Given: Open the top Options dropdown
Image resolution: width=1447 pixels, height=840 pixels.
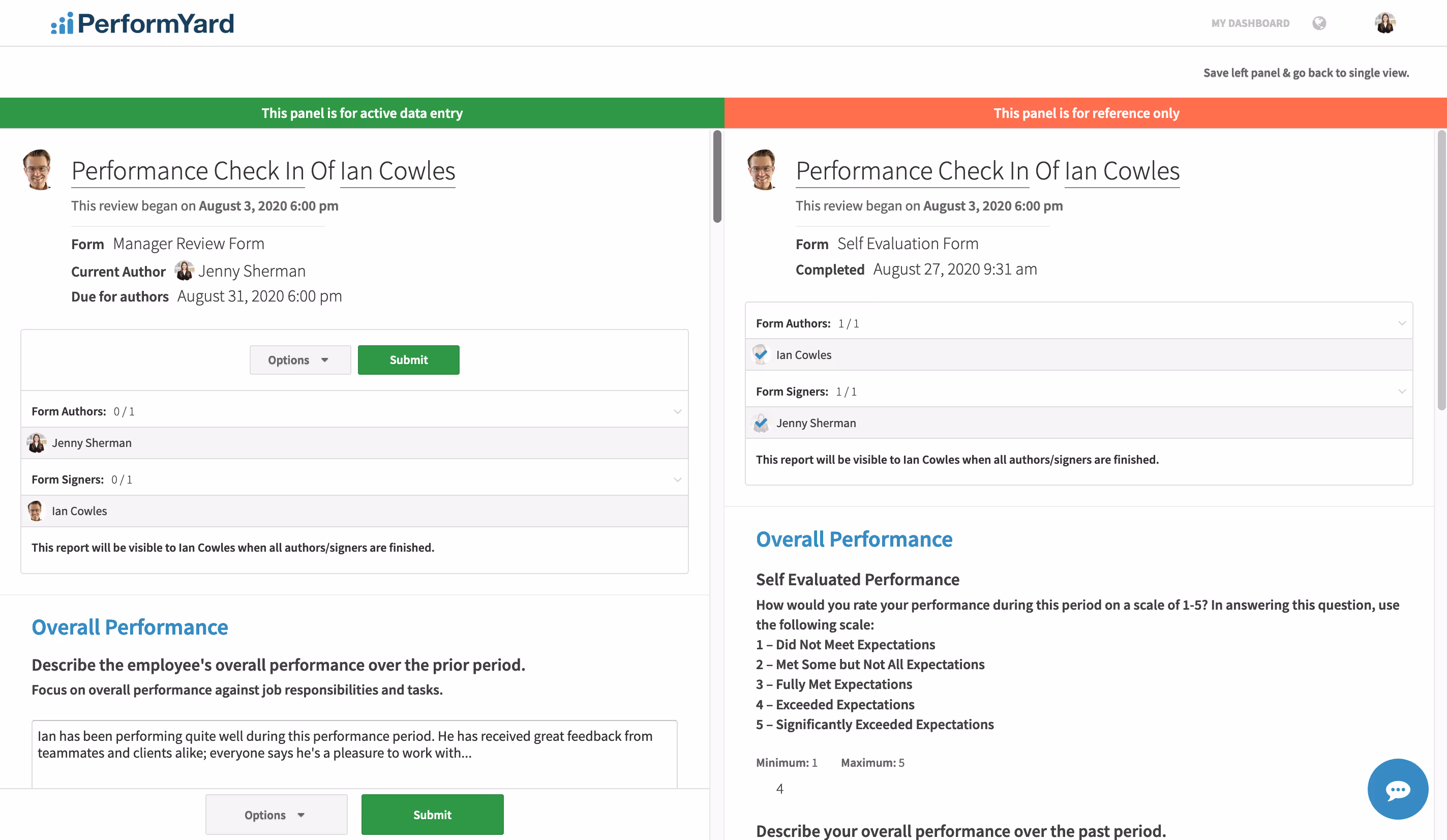Looking at the screenshot, I should [x=300, y=360].
